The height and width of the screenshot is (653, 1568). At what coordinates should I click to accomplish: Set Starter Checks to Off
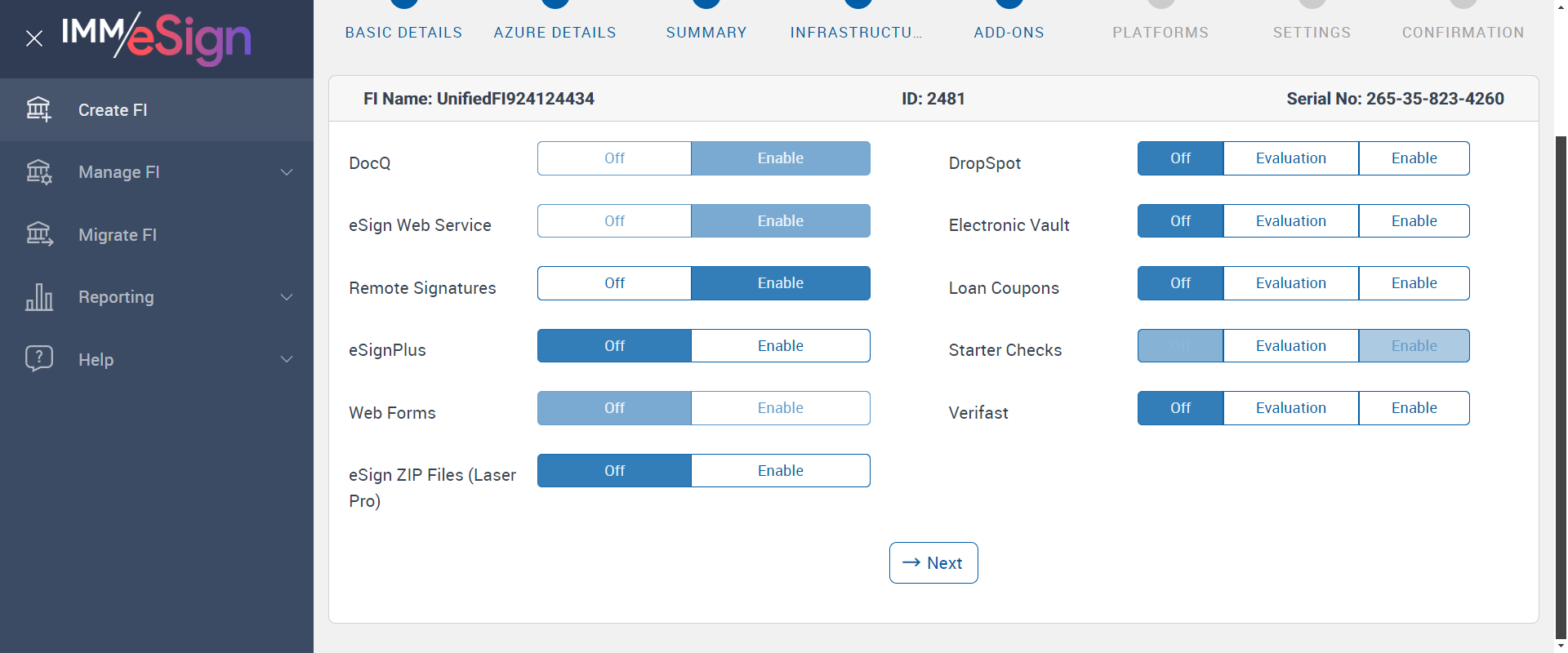(x=1180, y=346)
